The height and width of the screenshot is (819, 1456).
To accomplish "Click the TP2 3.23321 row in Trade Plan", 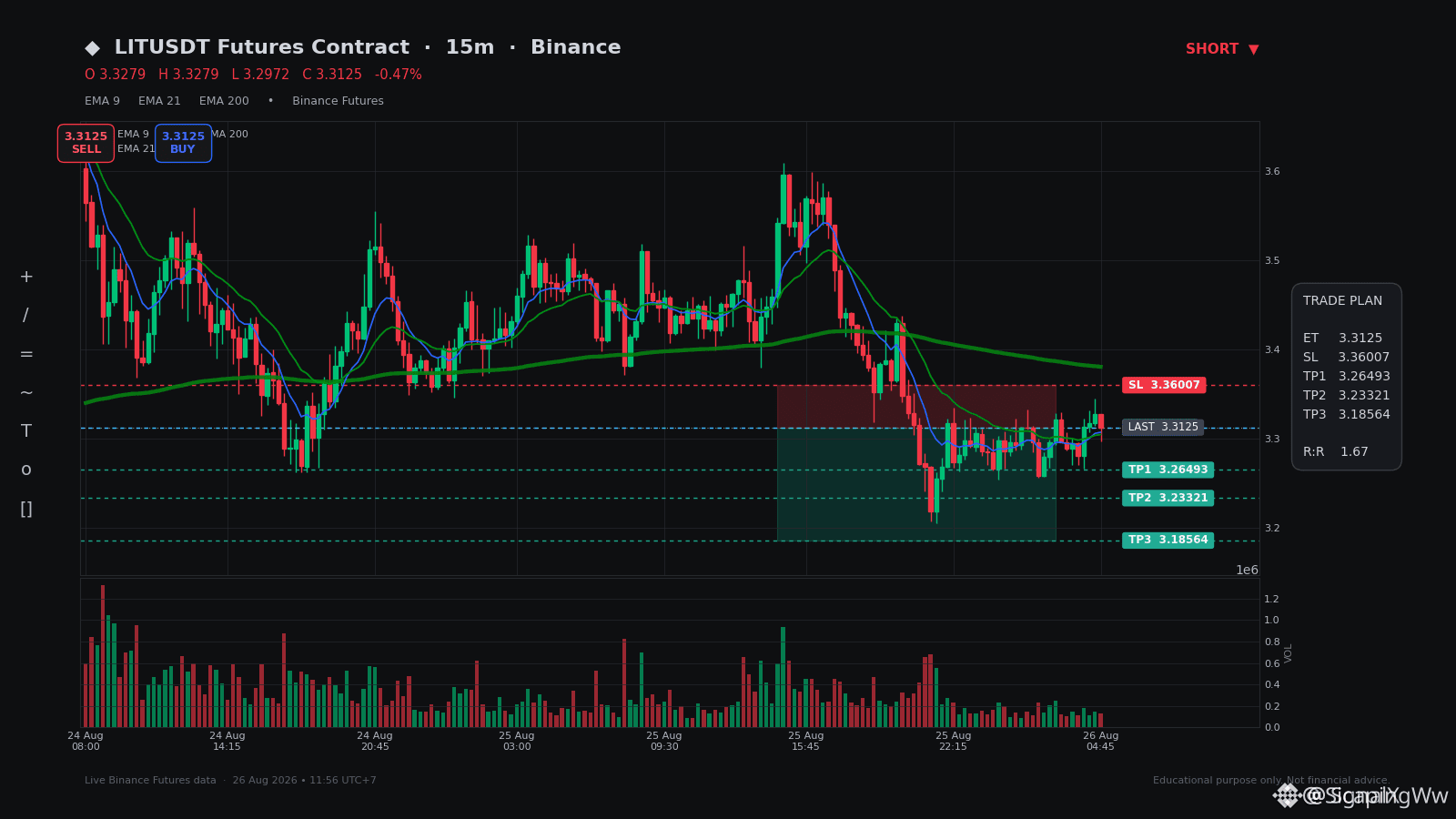I will pos(1346,396).
